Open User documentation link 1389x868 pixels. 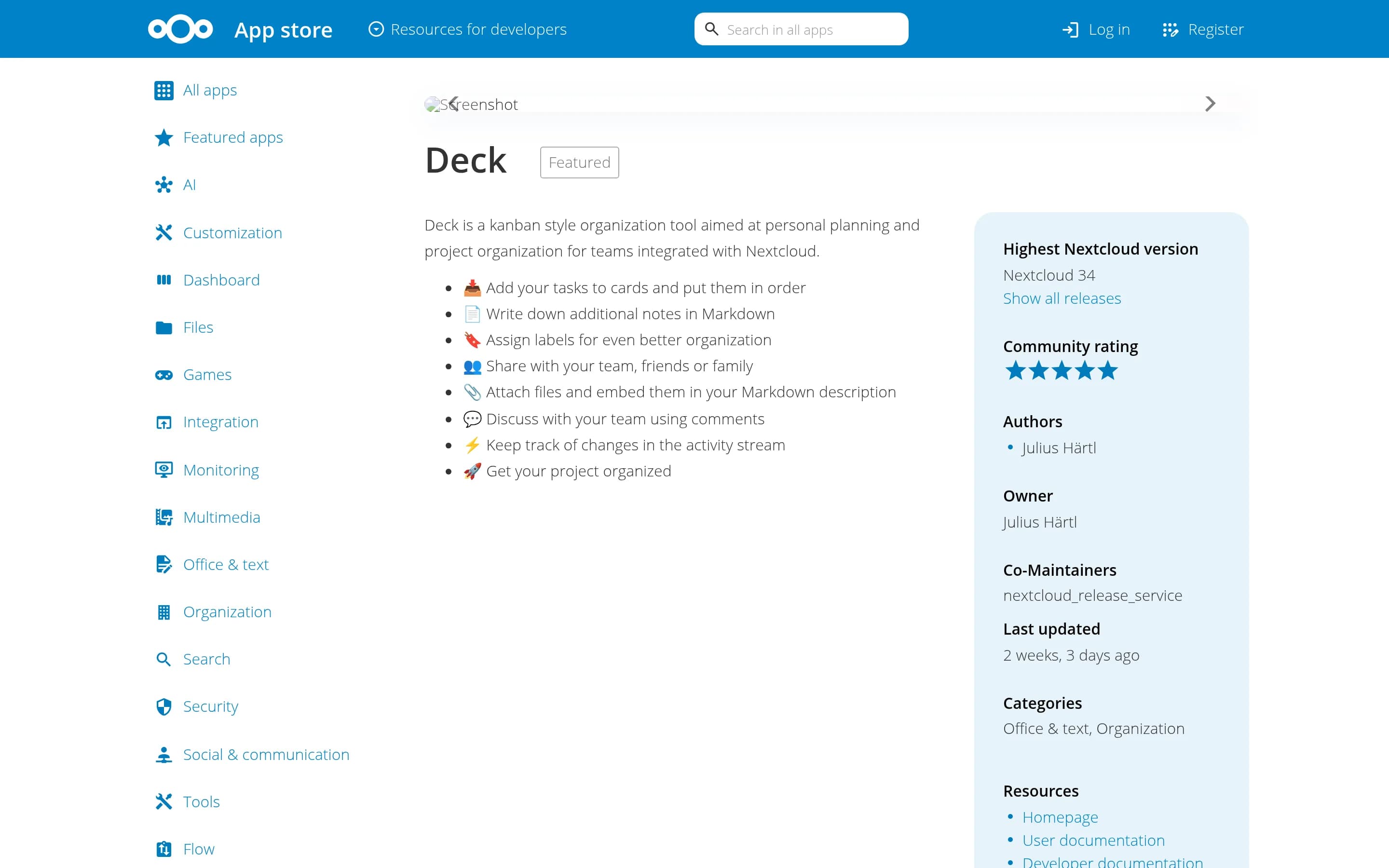1093,841
